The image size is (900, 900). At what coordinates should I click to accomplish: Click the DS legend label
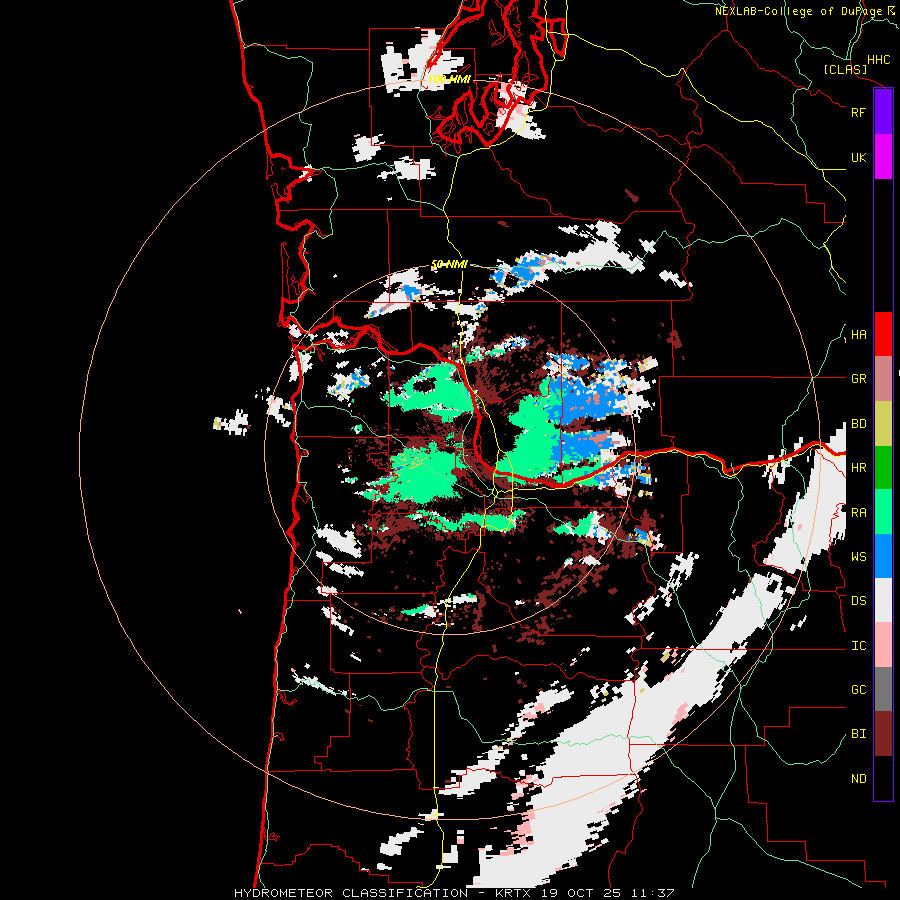tap(859, 601)
